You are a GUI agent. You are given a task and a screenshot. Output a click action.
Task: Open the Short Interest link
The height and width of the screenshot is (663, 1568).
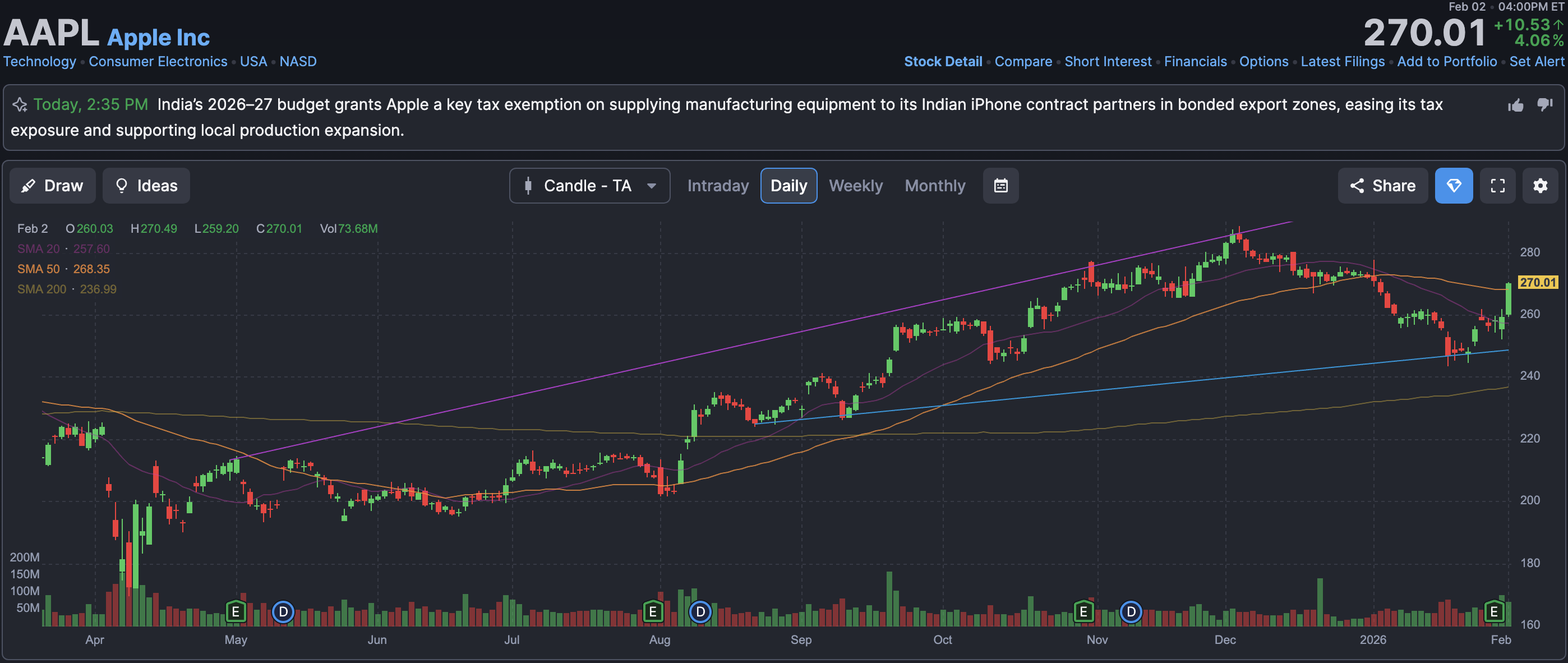[x=1108, y=62]
